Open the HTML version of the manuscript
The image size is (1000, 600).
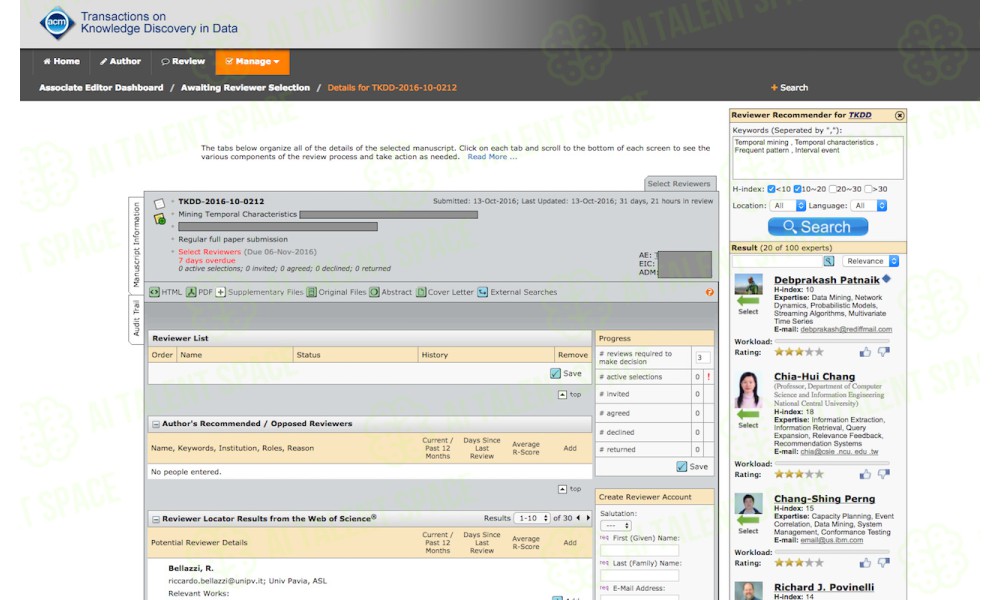[166, 292]
